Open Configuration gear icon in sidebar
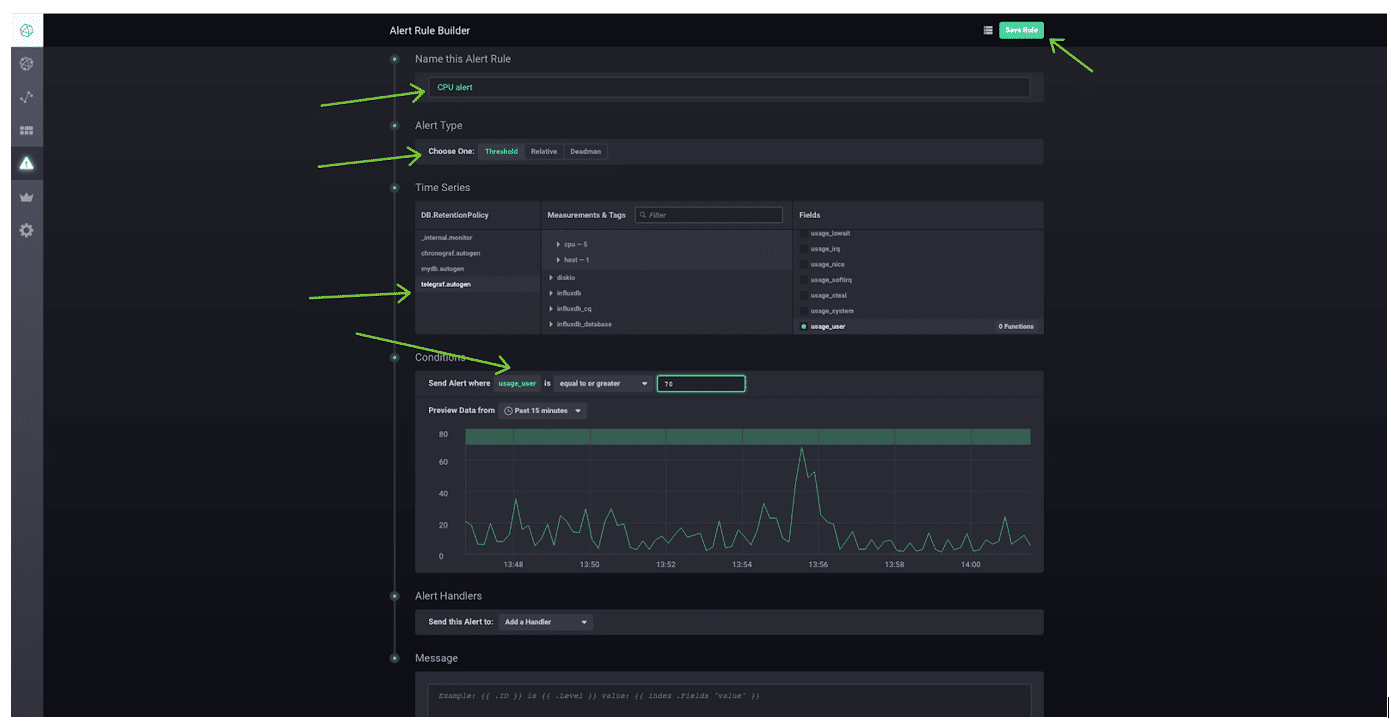The height and width of the screenshot is (722, 1391). tap(27, 230)
